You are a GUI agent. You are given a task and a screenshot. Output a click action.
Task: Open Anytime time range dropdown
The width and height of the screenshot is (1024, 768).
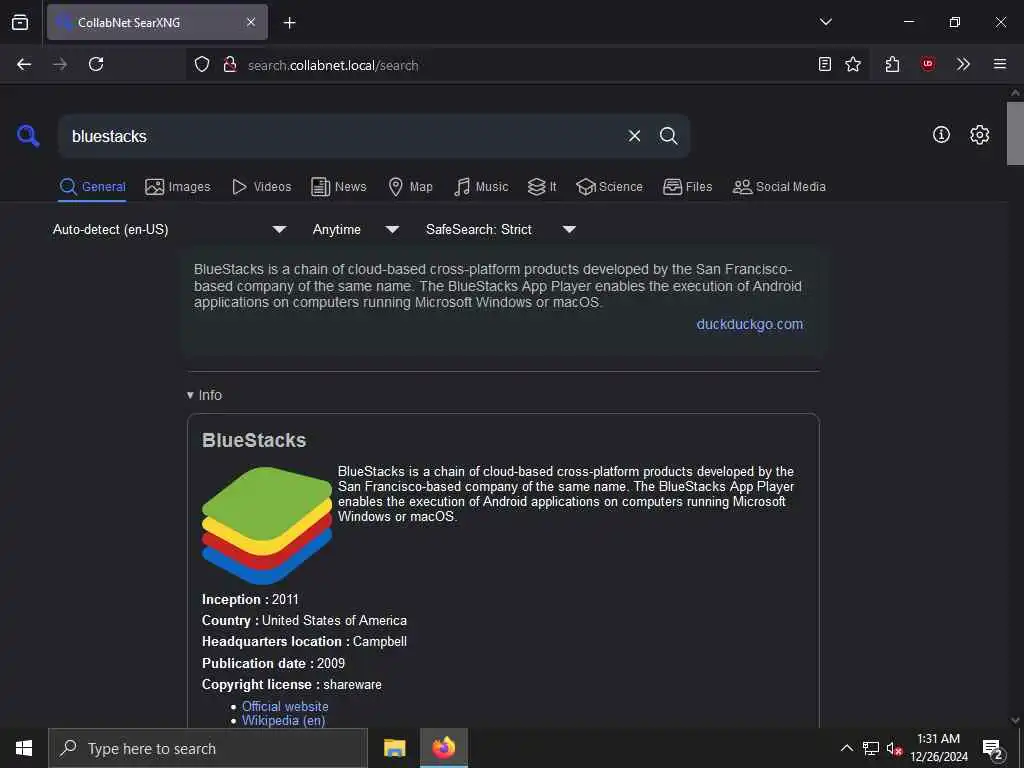coord(355,229)
